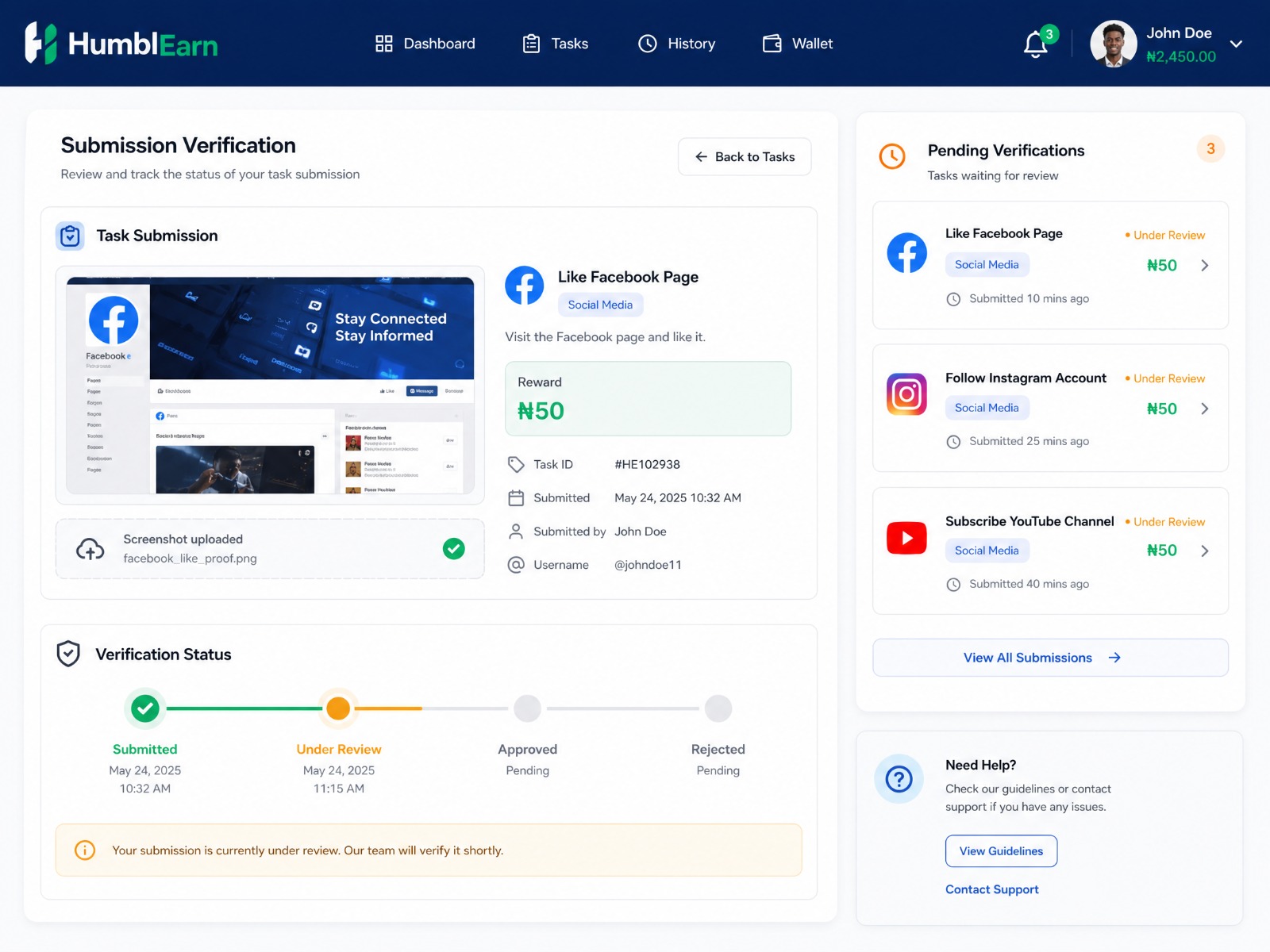Click Under Review status on Instagram item

pos(1165,378)
